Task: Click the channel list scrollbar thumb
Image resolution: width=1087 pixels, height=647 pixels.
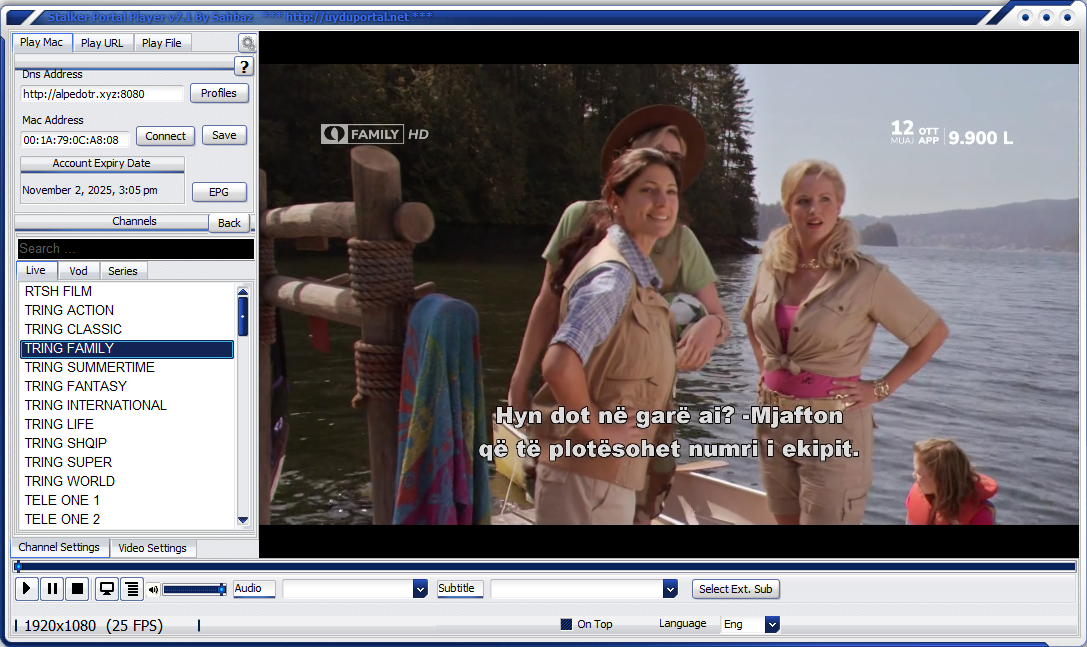Action: pyautogui.click(x=243, y=316)
